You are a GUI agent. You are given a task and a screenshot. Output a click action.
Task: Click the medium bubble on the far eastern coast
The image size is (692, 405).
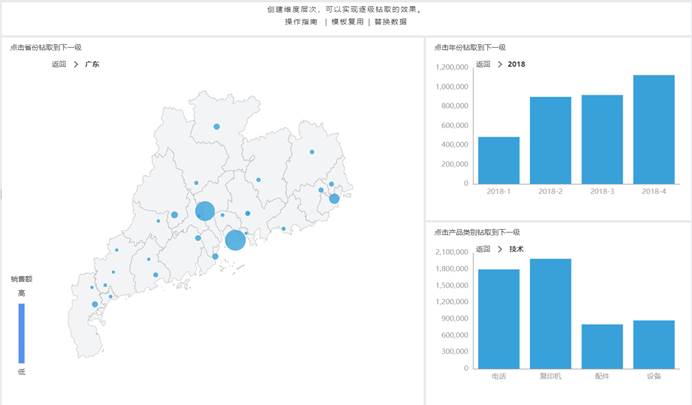[x=334, y=199]
